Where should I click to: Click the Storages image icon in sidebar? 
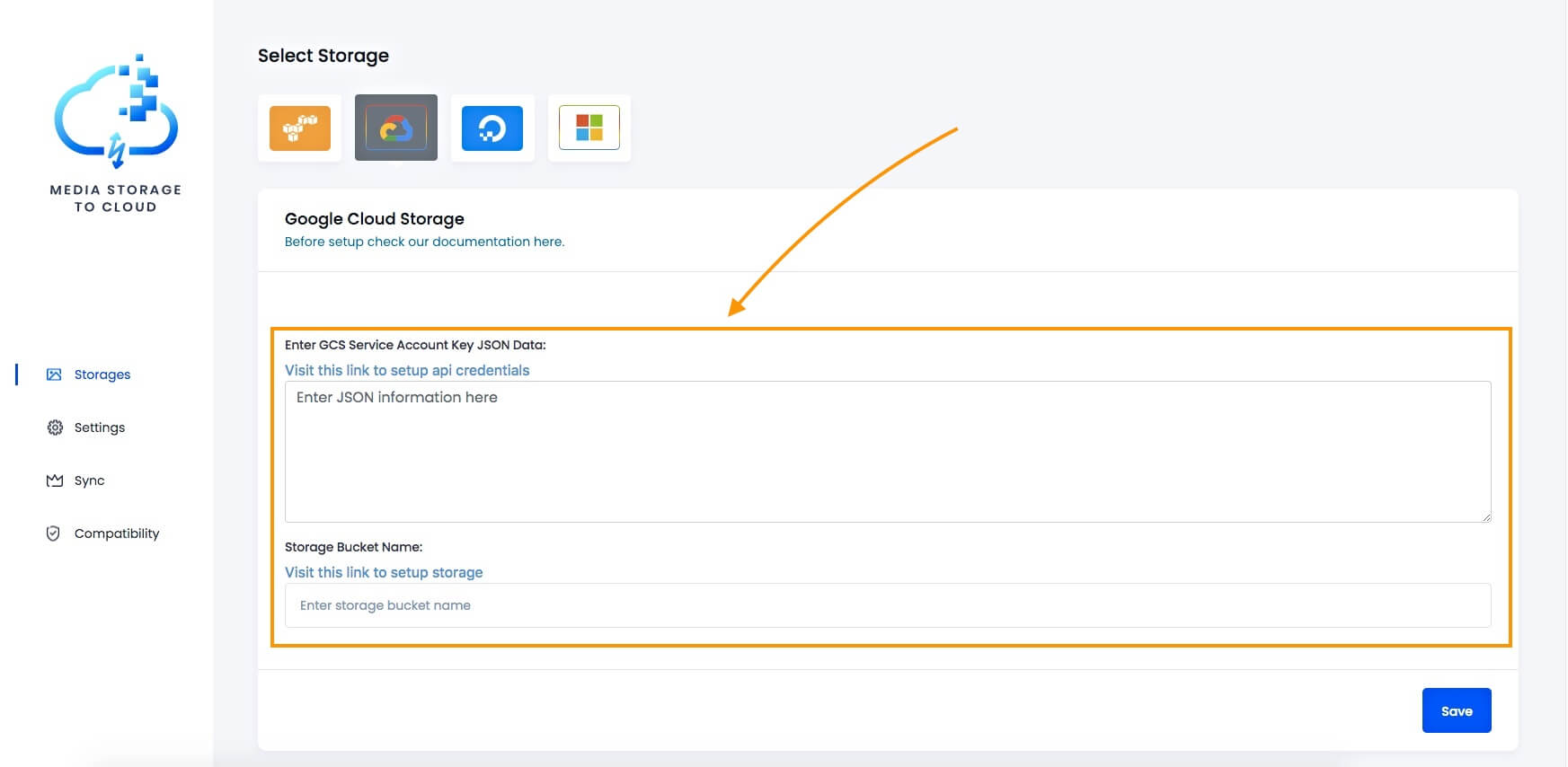point(54,375)
